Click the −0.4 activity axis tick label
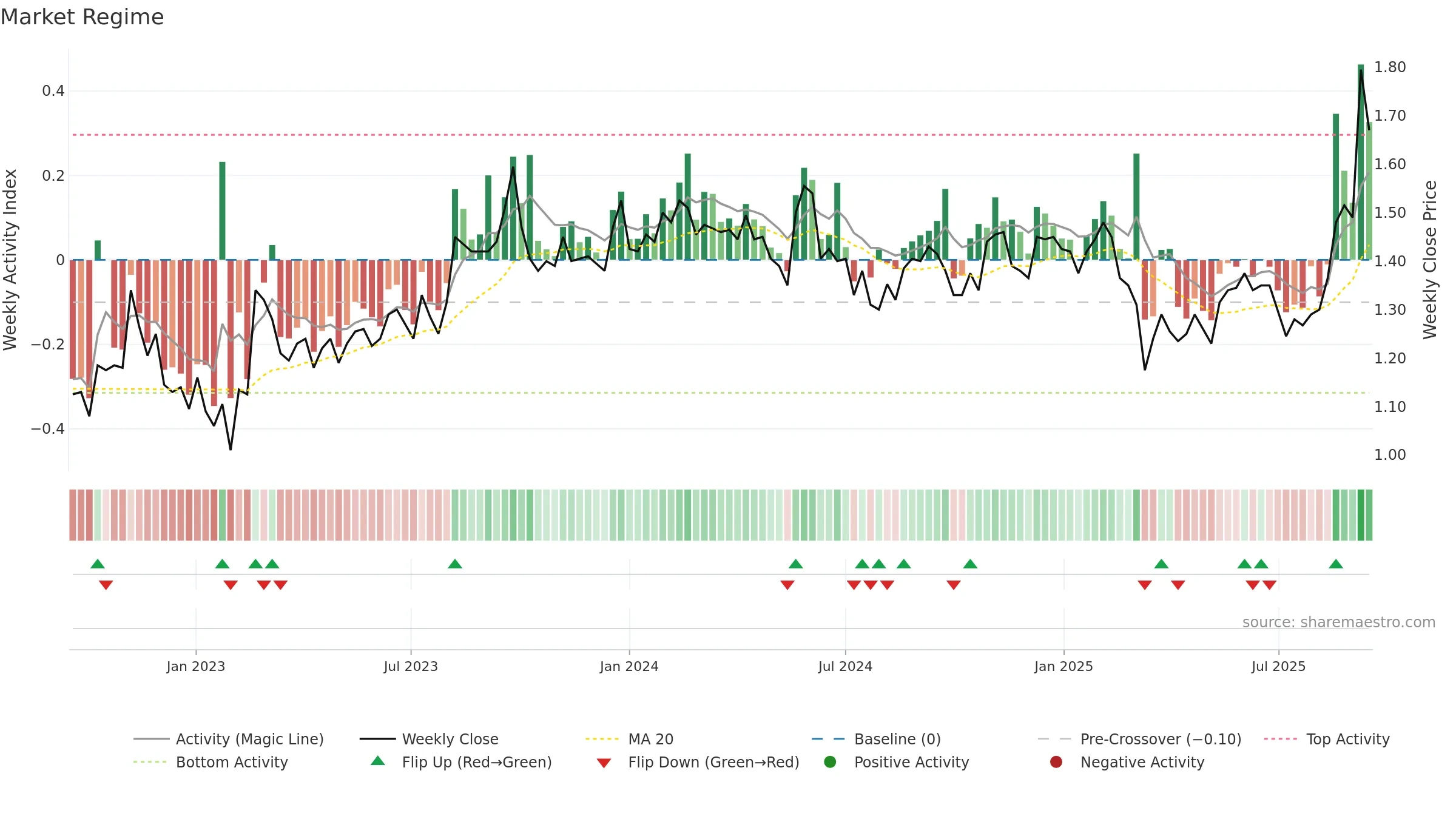The image size is (1456, 819). [47, 428]
